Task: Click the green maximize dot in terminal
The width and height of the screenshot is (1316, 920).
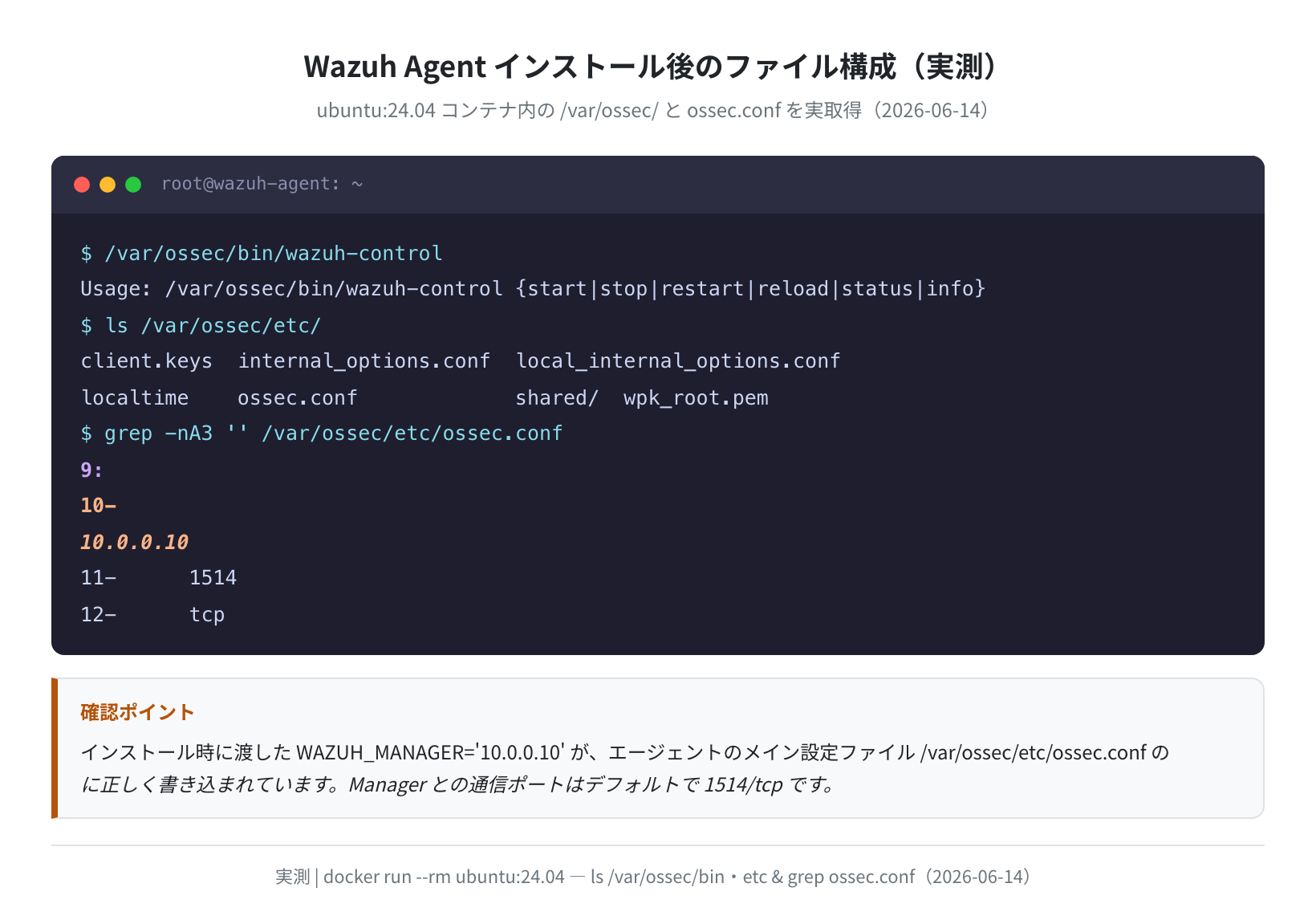Action: [133, 185]
